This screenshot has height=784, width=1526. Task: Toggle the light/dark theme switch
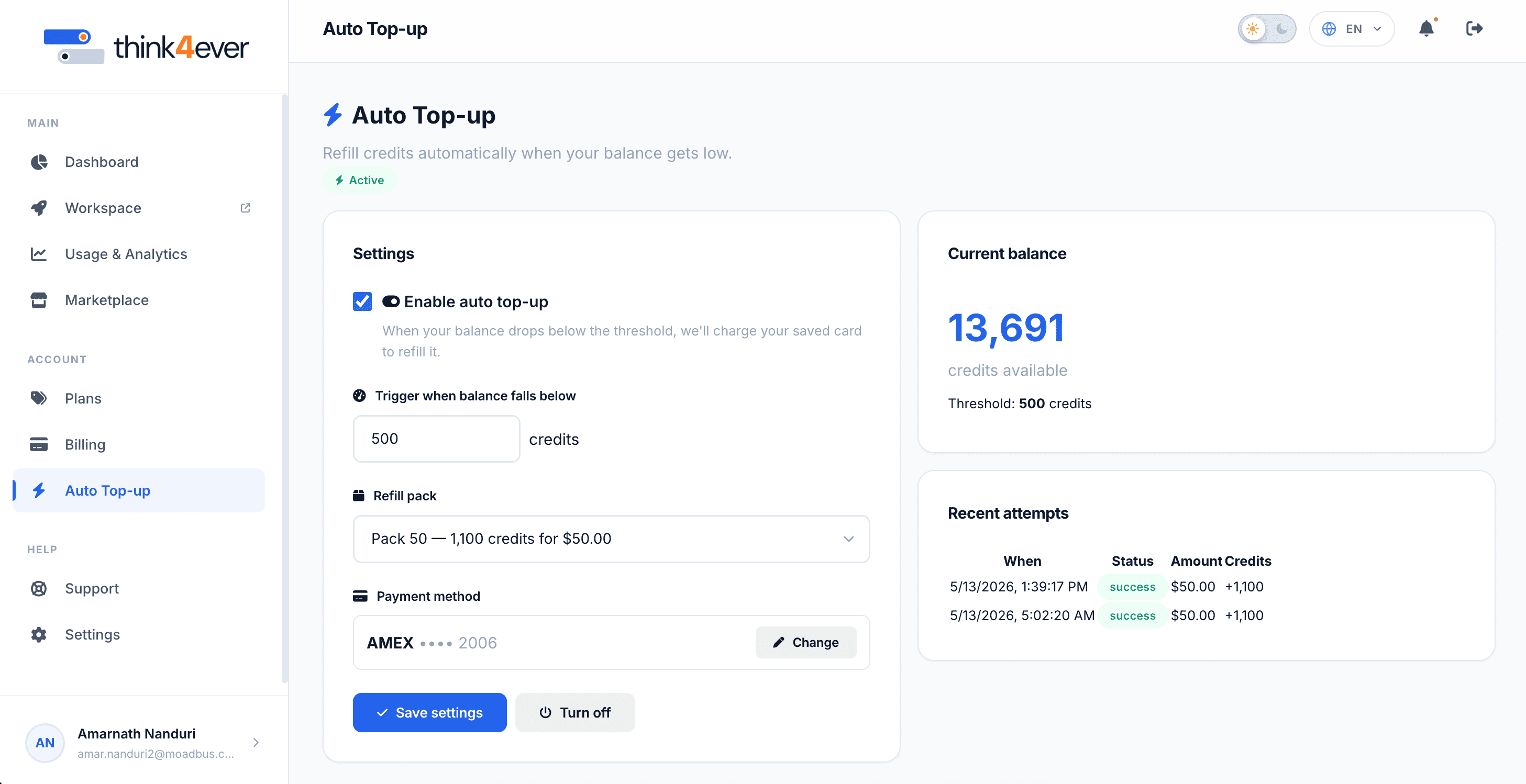pos(1267,28)
